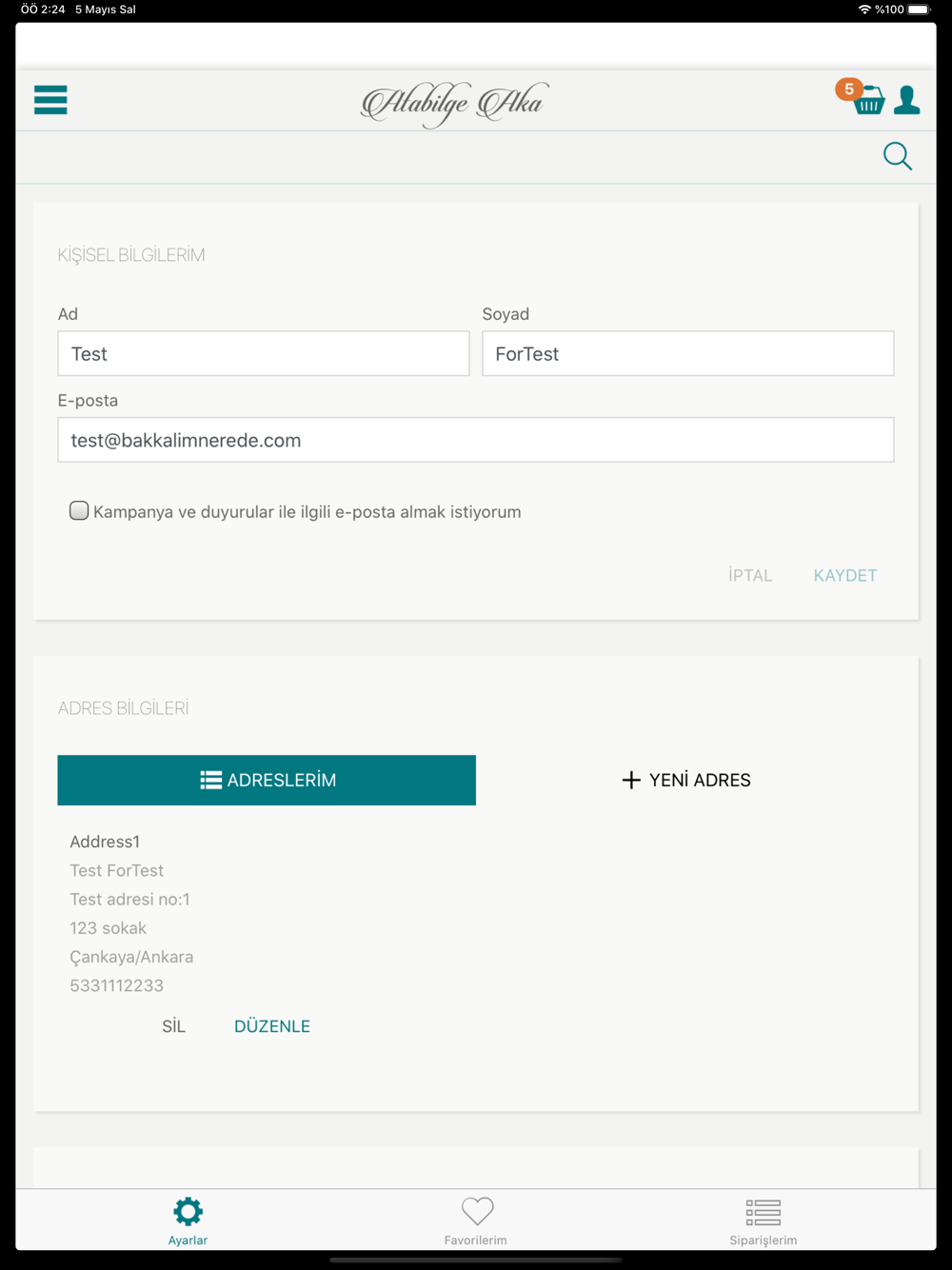Tap the Siparişlerim list icon
Screen dimensions: 952x1270
(x=764, y=1212)
